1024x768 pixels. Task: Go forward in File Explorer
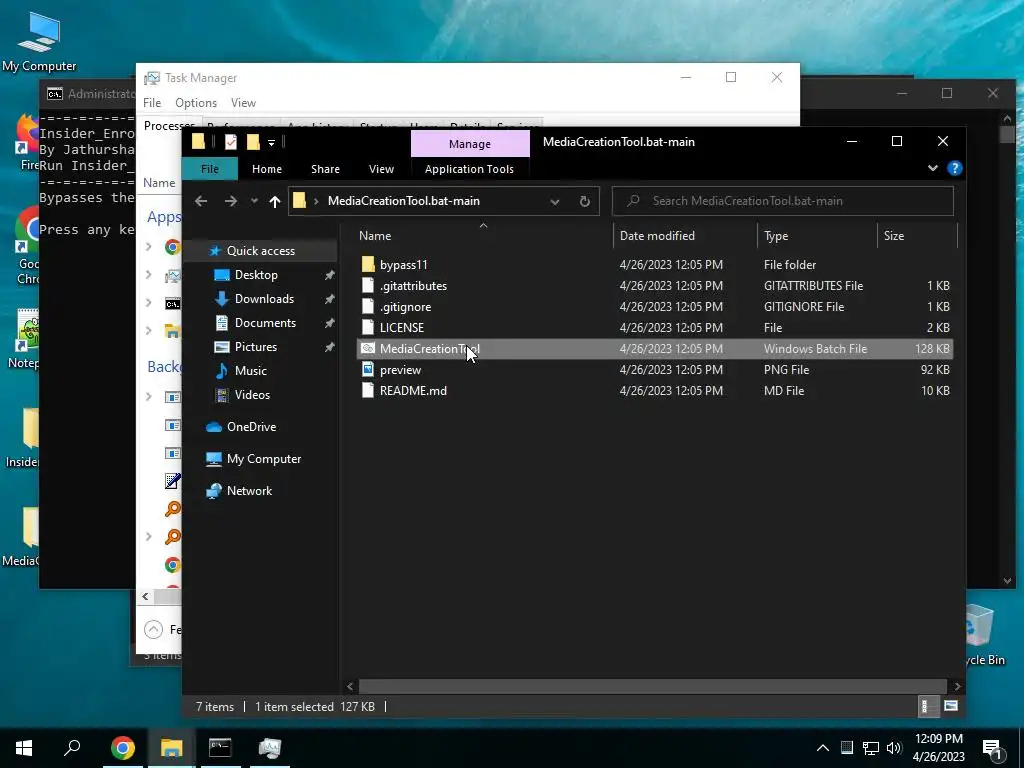(x=231, y=201)
